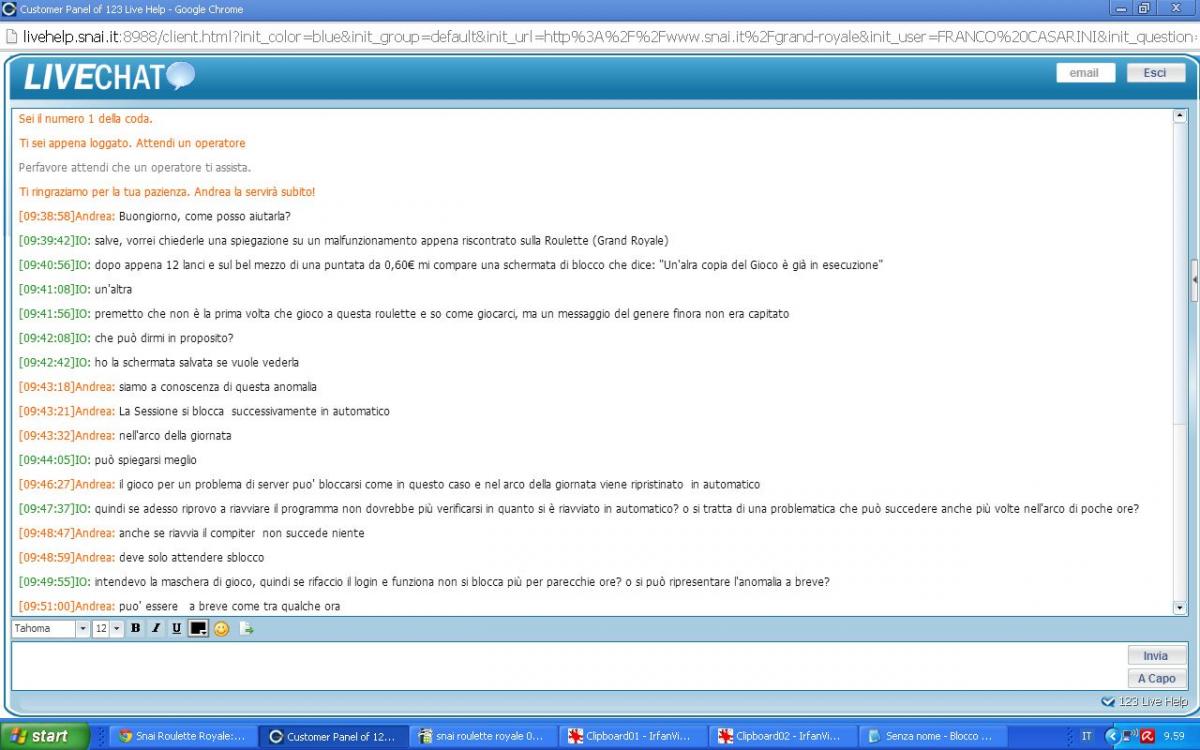Screen dimensions: 1200x750
Task: Click the Avira antivirus tray icon
Action: pos(1147,736)
